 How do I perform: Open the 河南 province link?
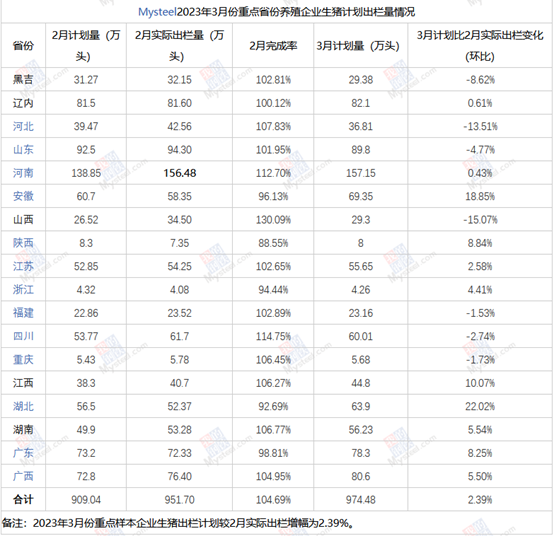pyautogui.click(x=23, y=173)
